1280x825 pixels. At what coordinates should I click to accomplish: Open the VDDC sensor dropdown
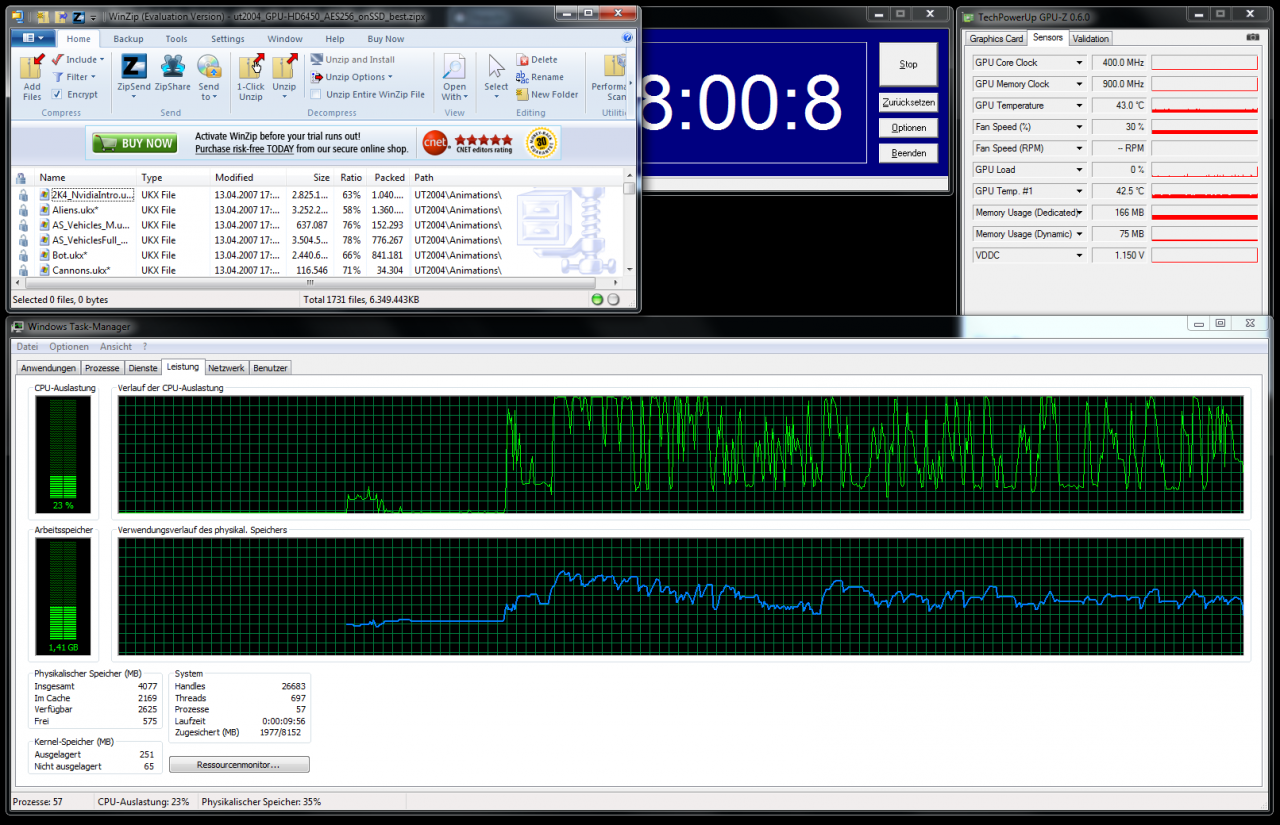tap(1079, 255)
